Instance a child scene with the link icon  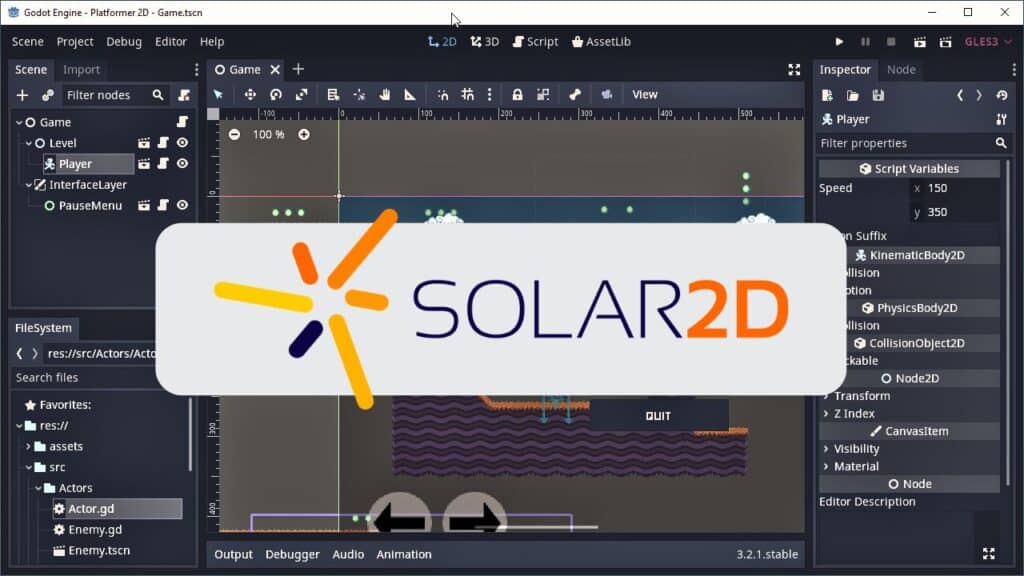point(48,95)
